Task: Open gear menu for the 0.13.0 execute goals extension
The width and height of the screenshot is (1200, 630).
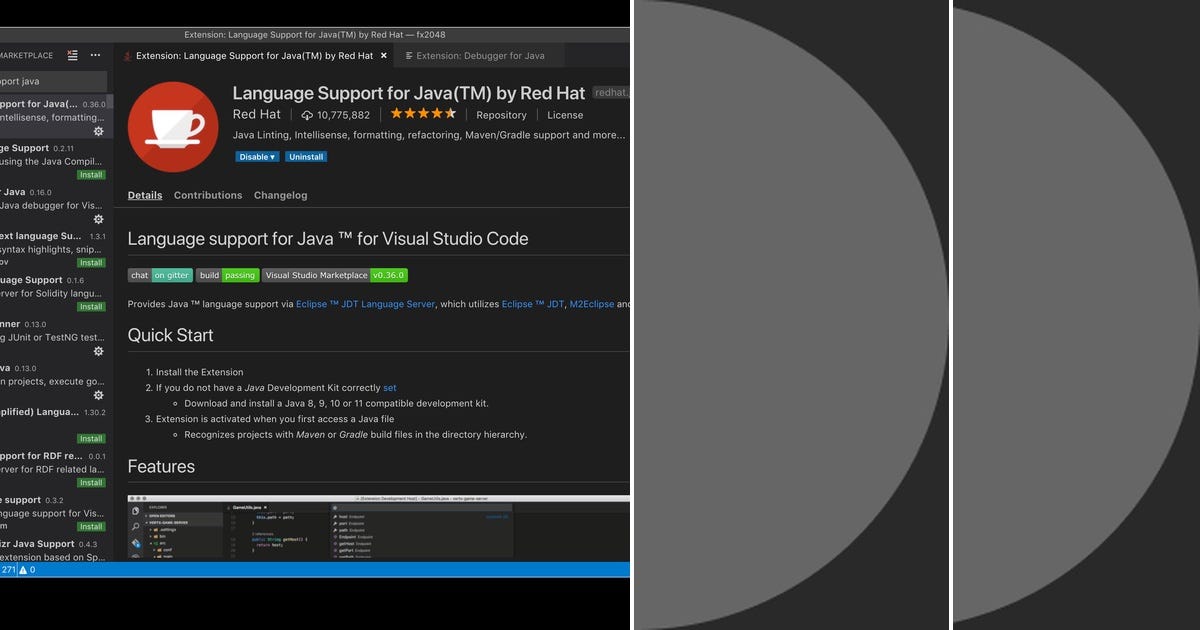Action: [98, 395]
